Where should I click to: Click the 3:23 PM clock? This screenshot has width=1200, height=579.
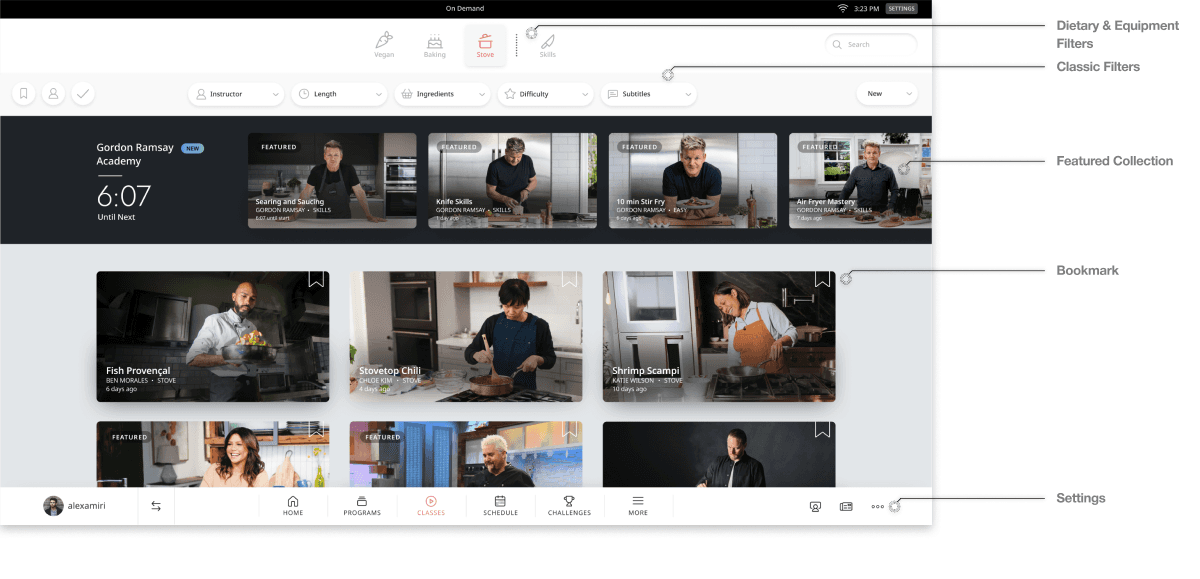(867, 8)
